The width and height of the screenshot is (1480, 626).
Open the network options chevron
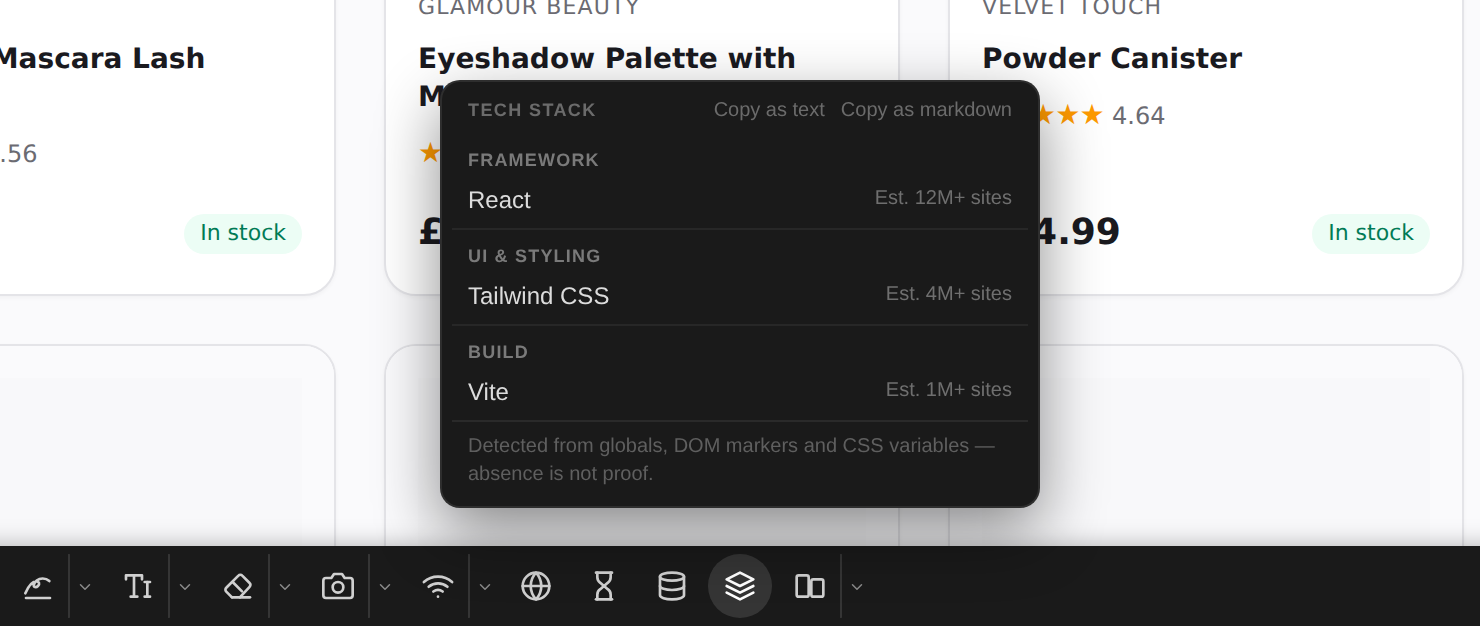(485, 586)
